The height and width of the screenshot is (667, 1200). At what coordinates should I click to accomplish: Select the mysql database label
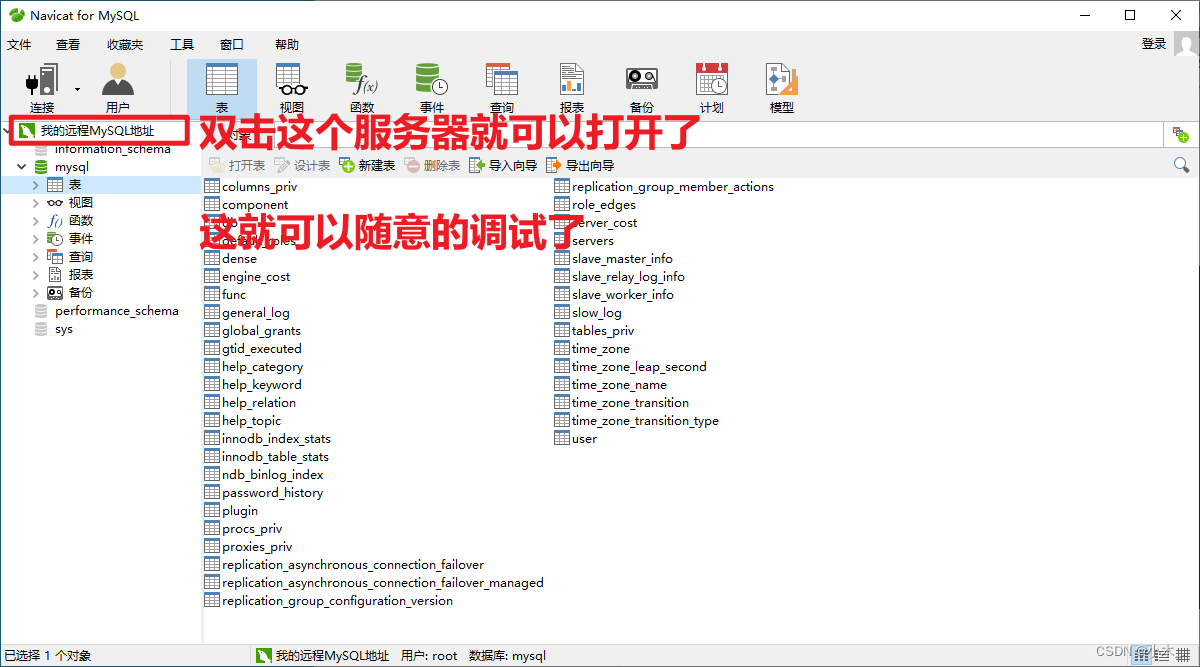pos(72,167)
